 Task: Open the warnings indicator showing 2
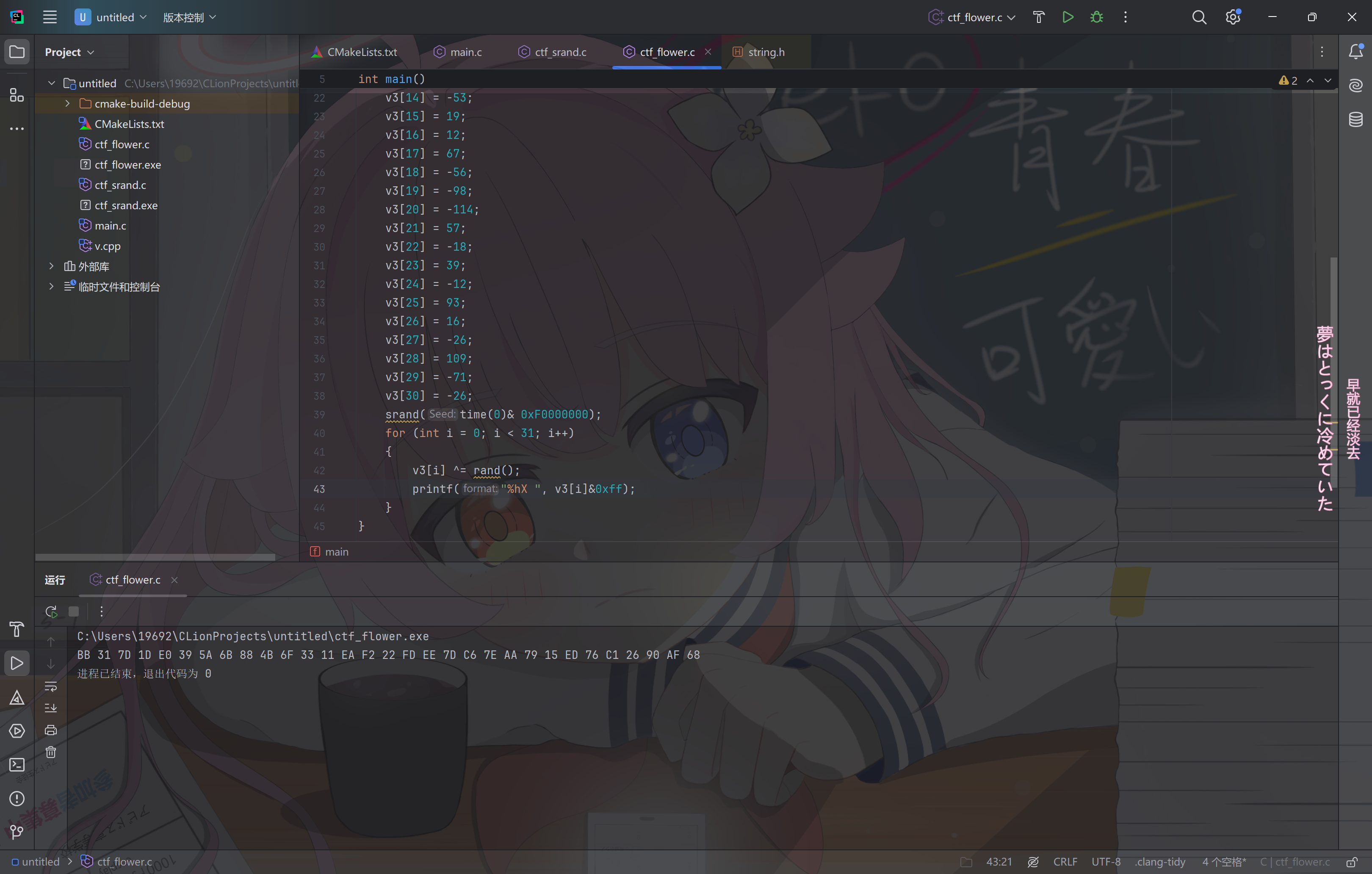(x=1288, y=81)
